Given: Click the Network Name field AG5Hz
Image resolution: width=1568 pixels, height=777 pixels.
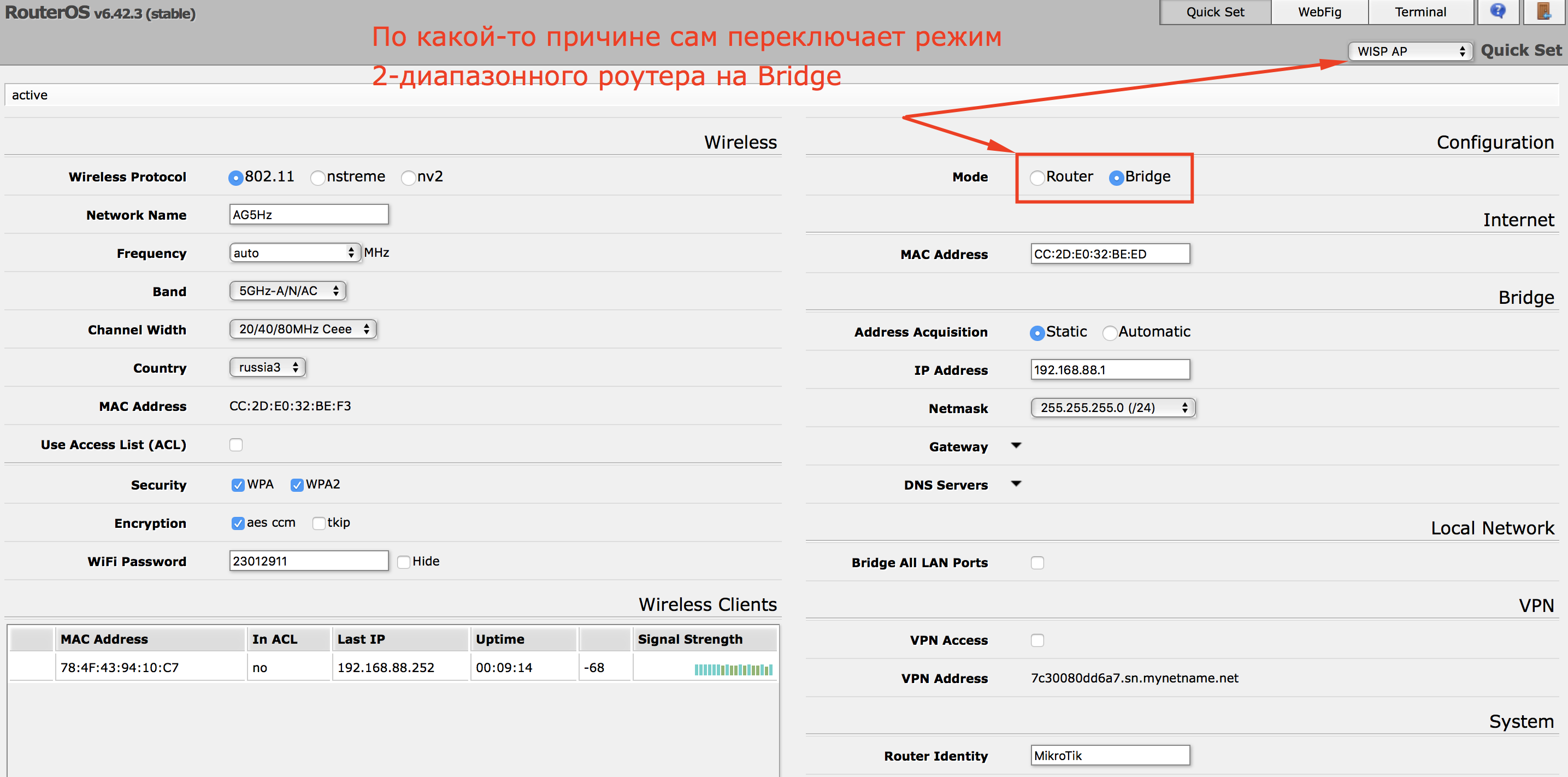Looking at the screenshot, I should (309, 214).
